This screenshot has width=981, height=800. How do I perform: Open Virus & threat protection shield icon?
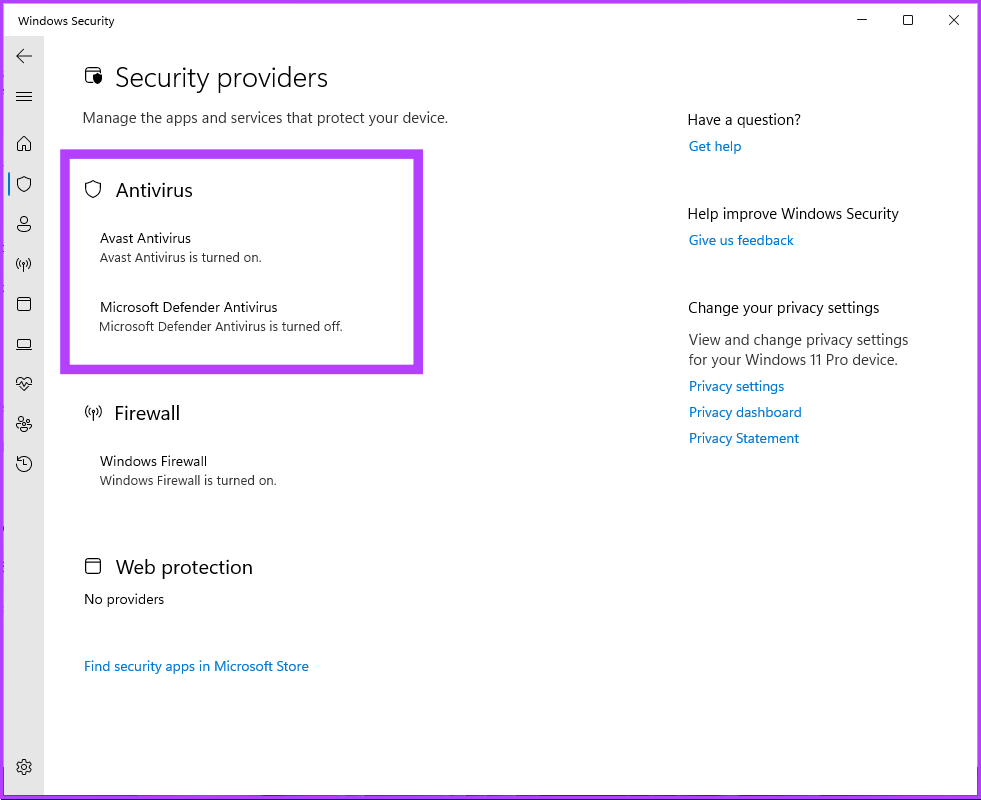click(24, 184)
